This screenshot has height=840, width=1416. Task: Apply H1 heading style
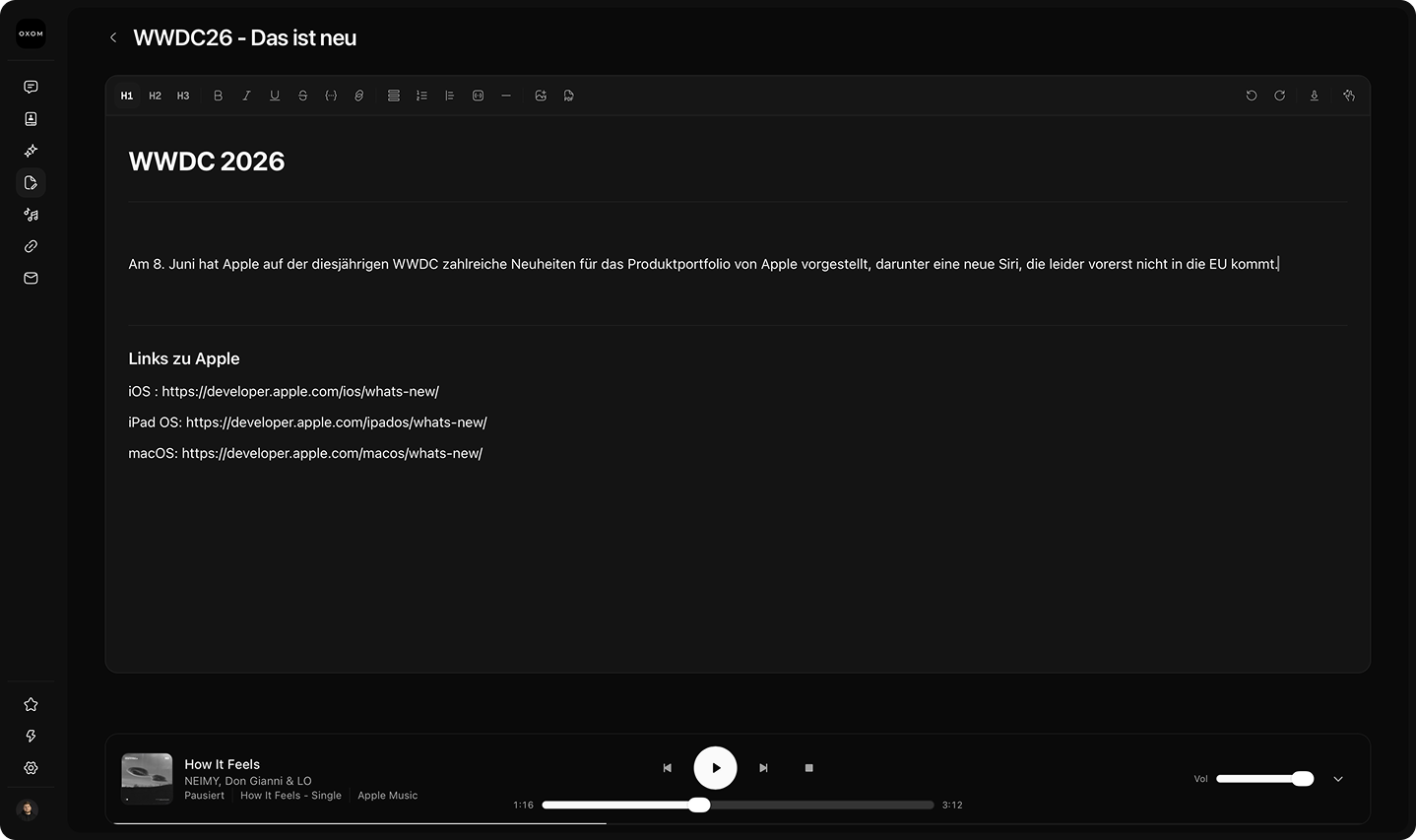[127, 96]
